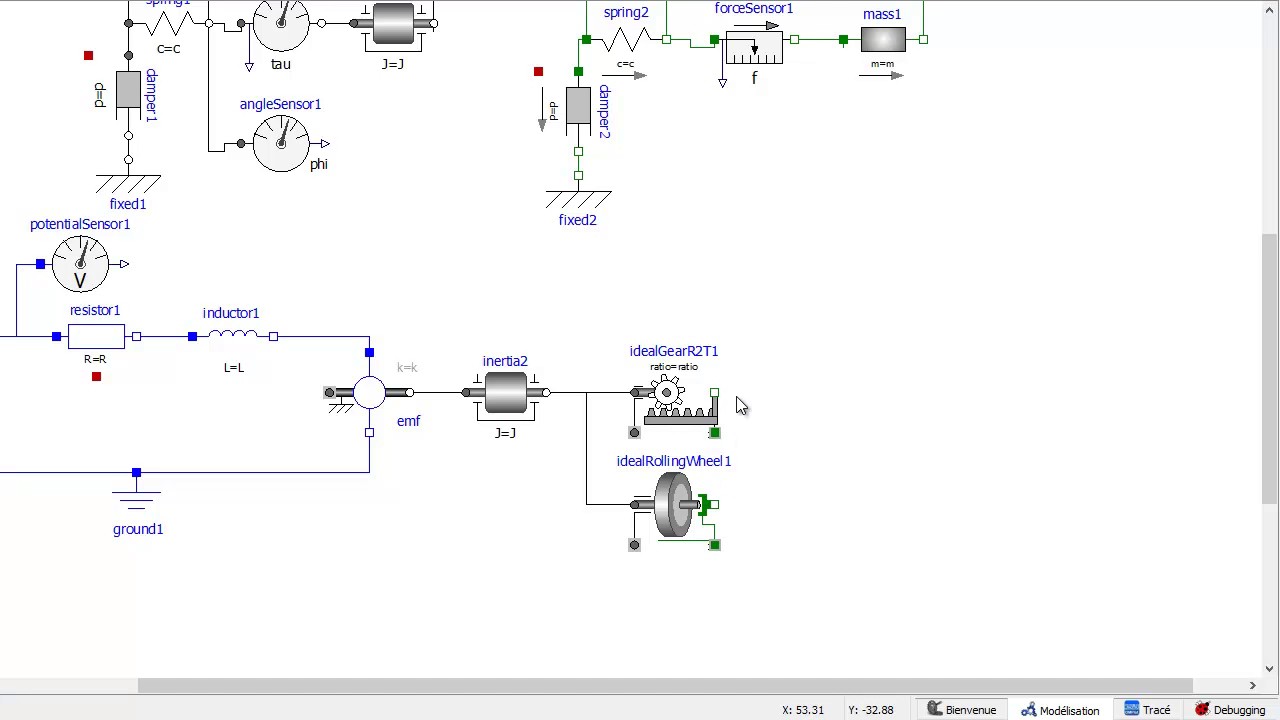Open the Debugging perspective
Viewport: 1280px width, 720px height.
click(x=1230, y=710)
